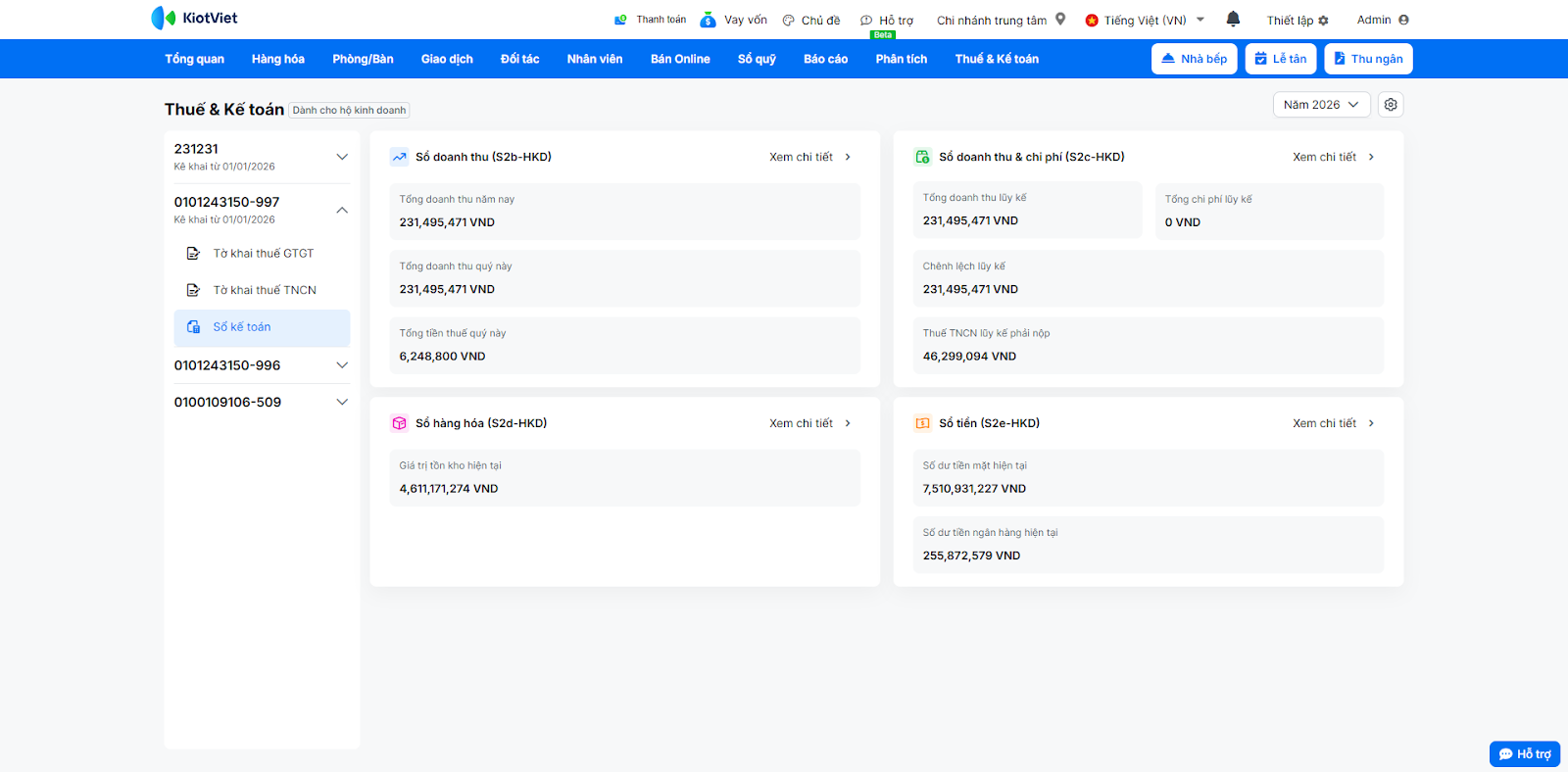Open the Báo cáo menu
Viewport: 1568px width, 772px height.
click(x=825, y=59)
